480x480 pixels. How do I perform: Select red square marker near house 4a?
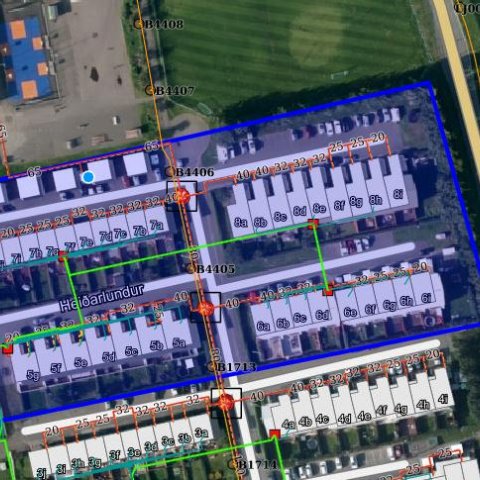275,433
